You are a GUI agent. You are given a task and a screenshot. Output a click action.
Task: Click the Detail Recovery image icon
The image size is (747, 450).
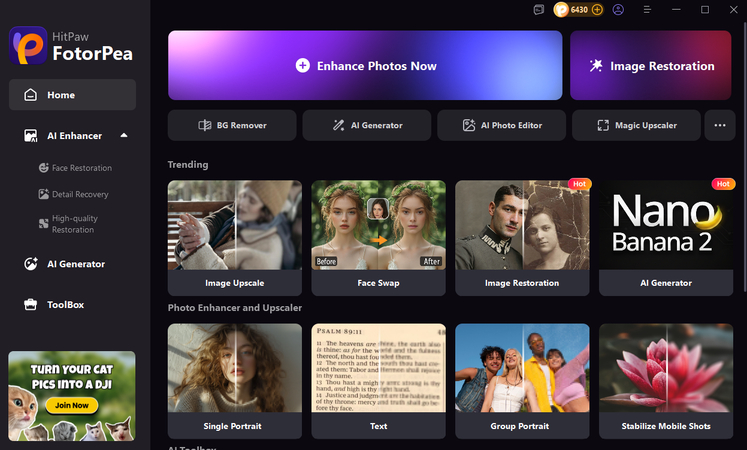[x=43, y=194]
